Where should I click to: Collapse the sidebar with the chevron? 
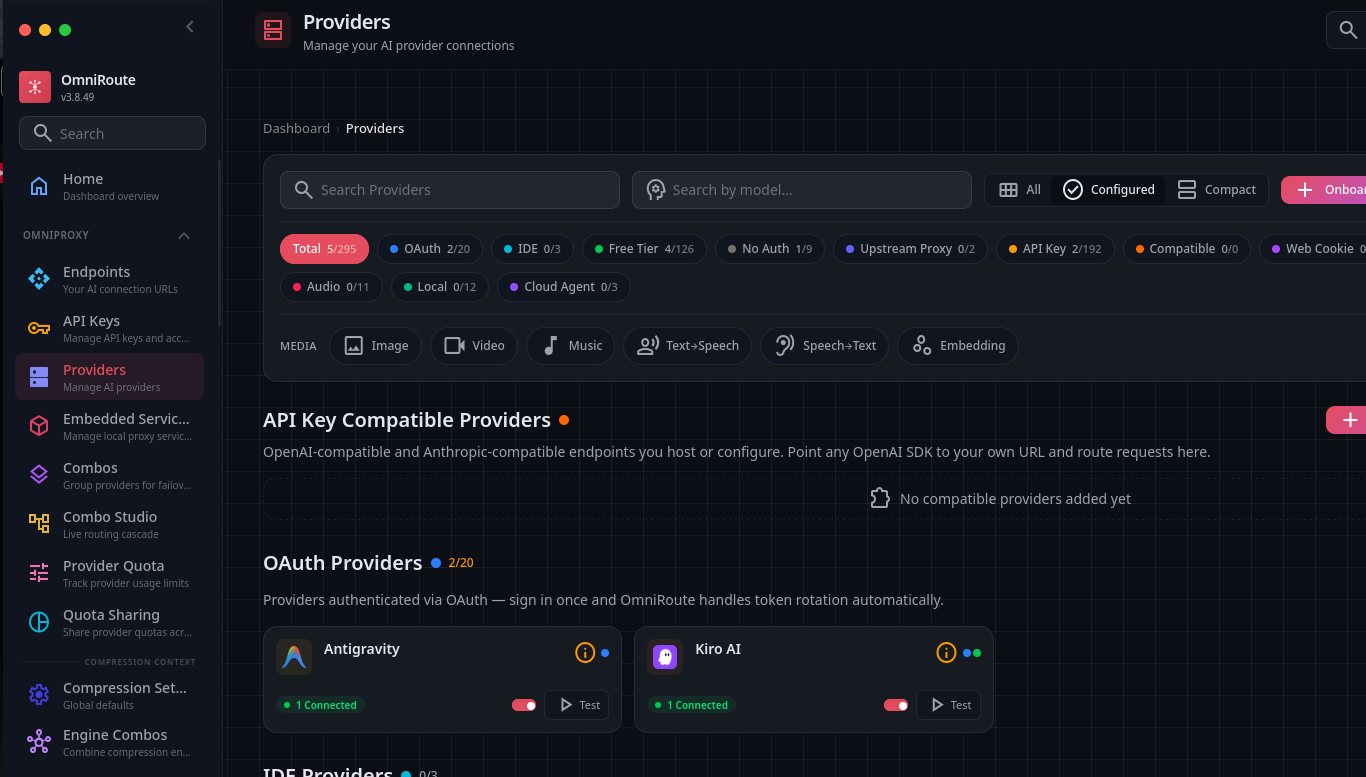[x=190, y=27]
